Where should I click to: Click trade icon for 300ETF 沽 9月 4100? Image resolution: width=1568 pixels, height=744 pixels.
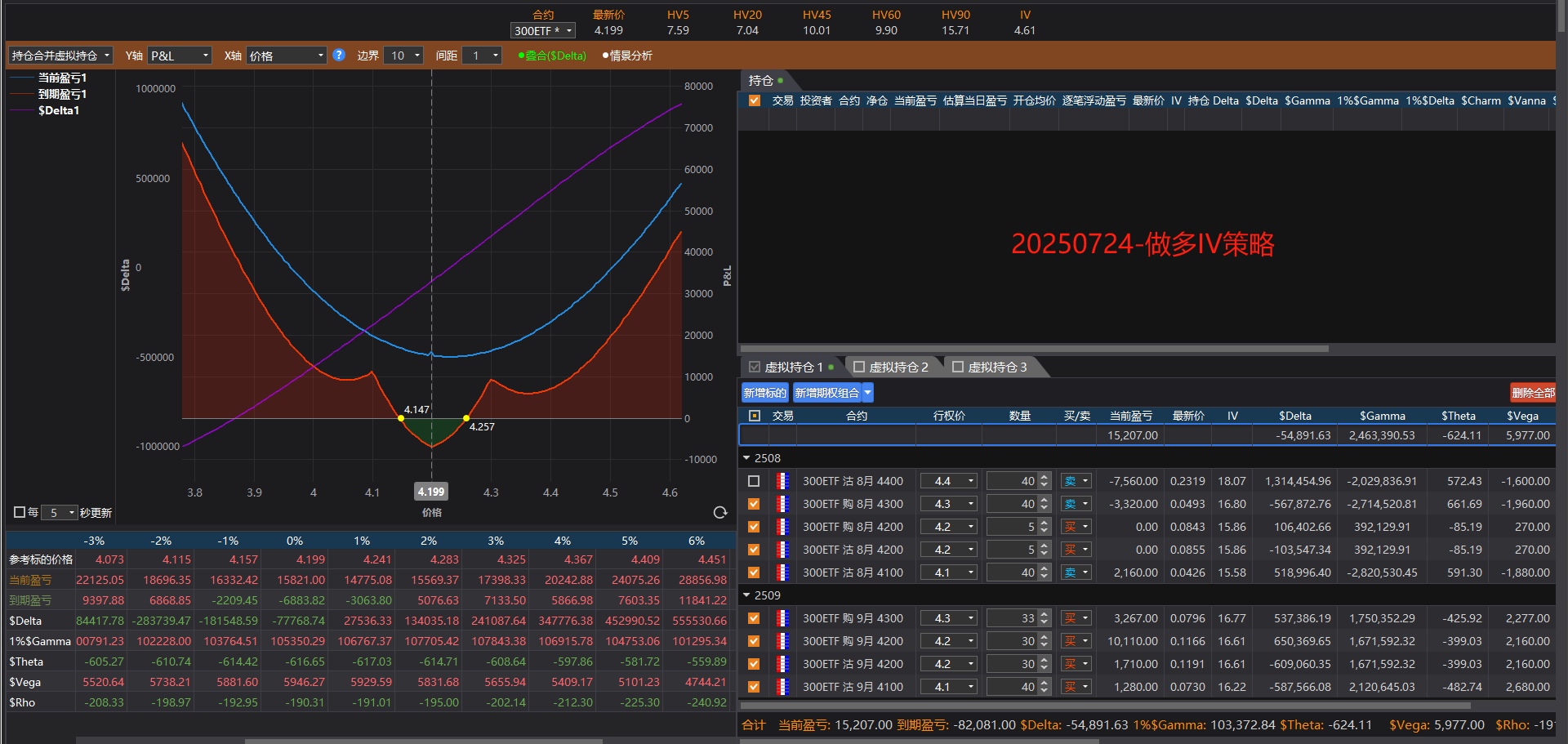(782, 688)
